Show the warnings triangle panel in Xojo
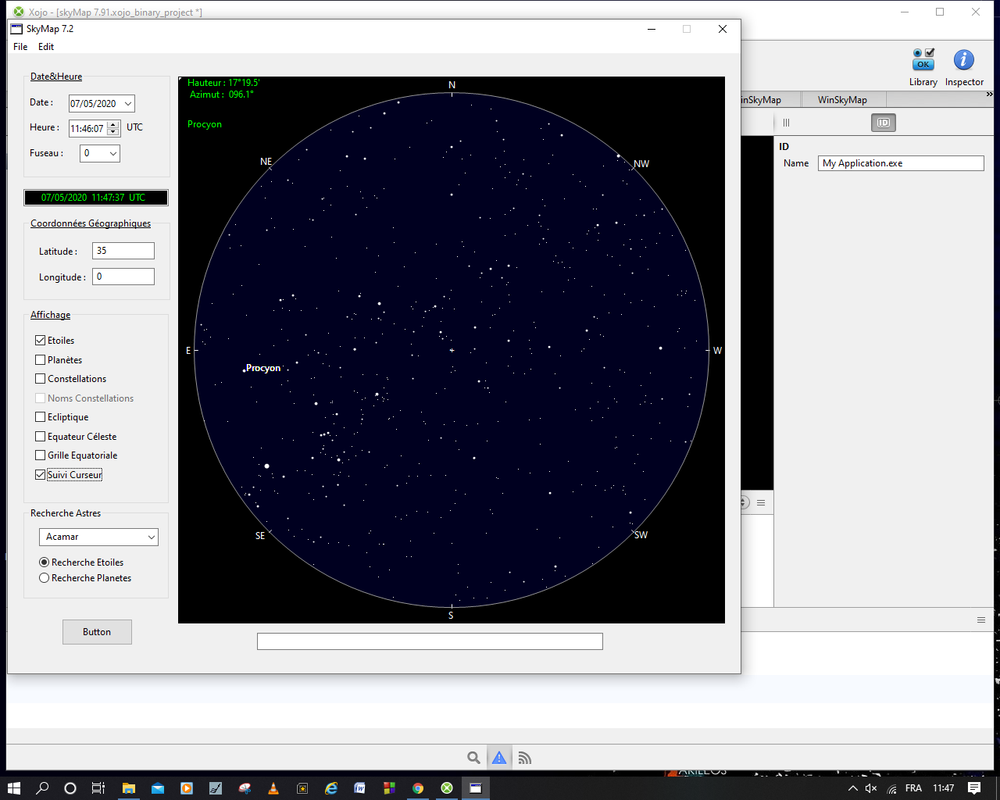 [499, 757]
